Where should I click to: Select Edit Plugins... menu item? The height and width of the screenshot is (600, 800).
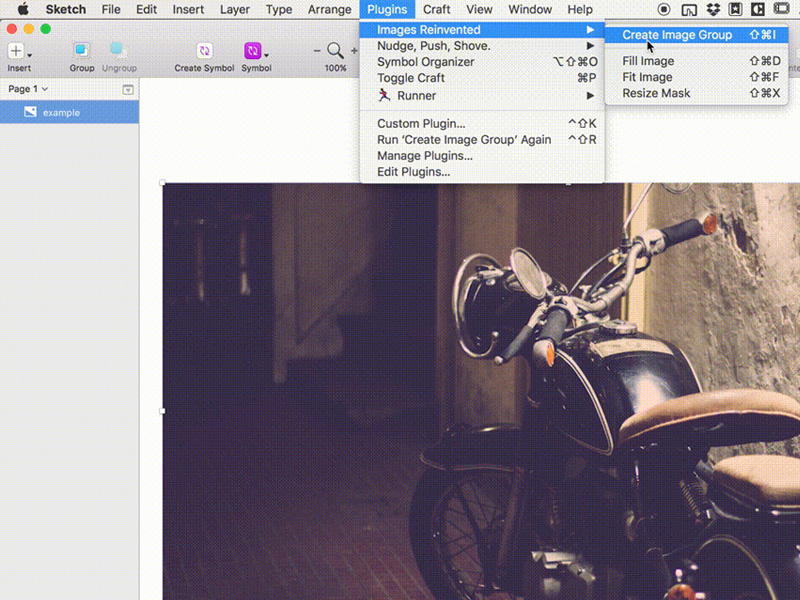pyautogui.click(x=482, y=172)
